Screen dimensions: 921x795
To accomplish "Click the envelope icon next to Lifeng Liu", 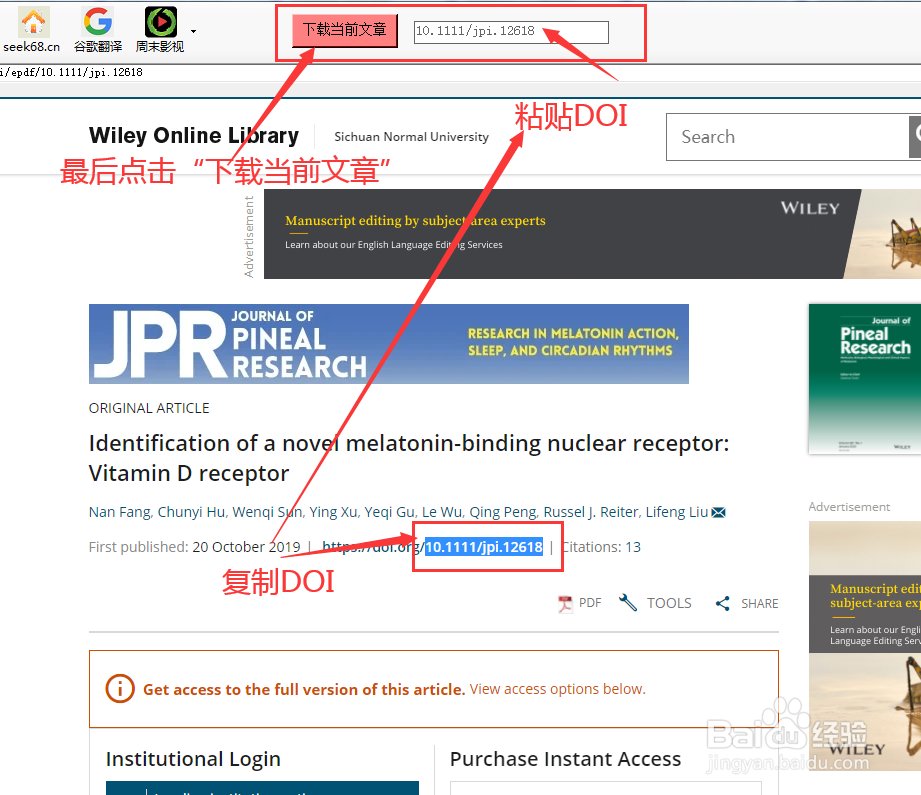I will pyautogui.click(x=718, y=511).
